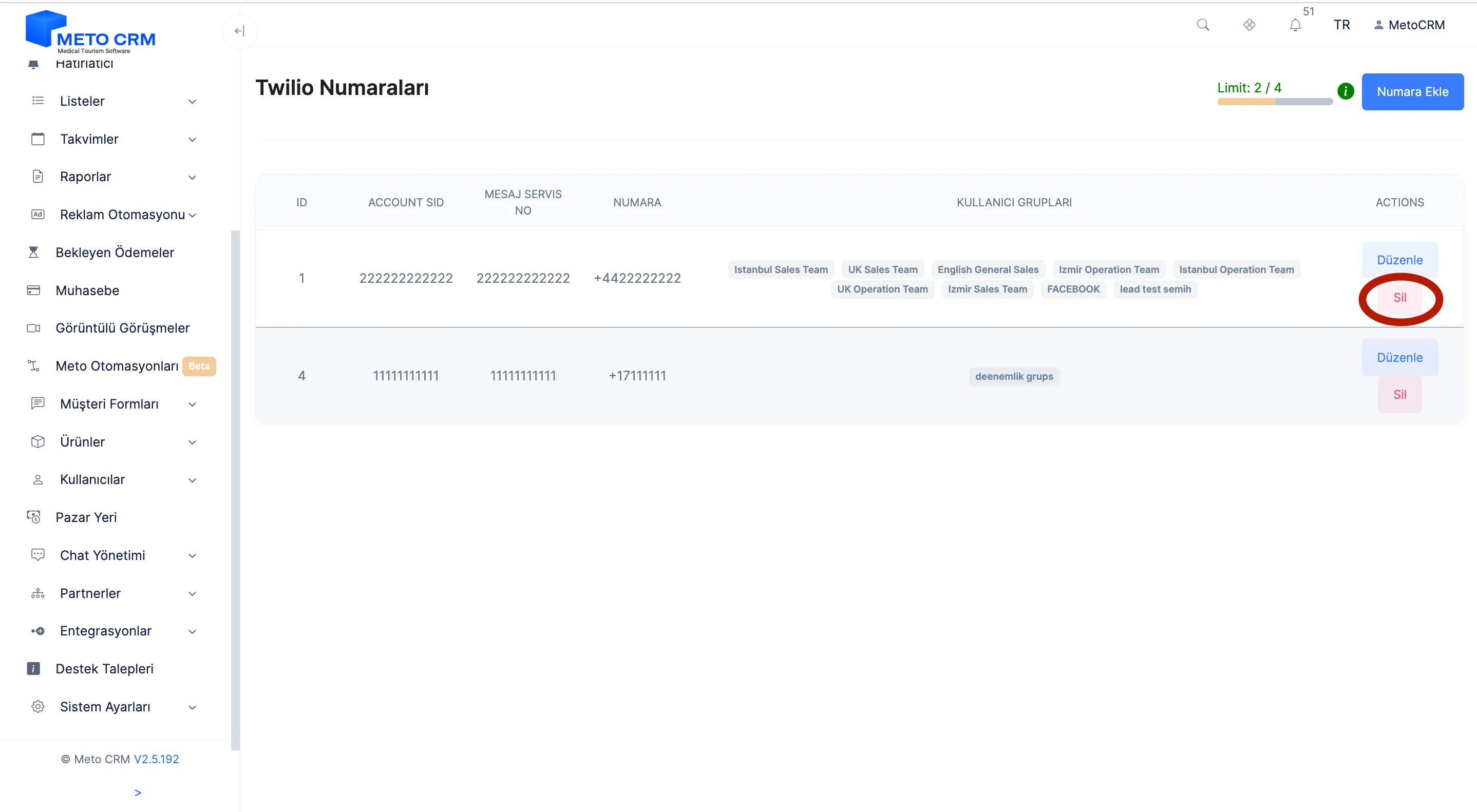
Task: Click the Reklam Otomasyonu Ad icon
Action: pyautogui.click(x=38, y=215)
